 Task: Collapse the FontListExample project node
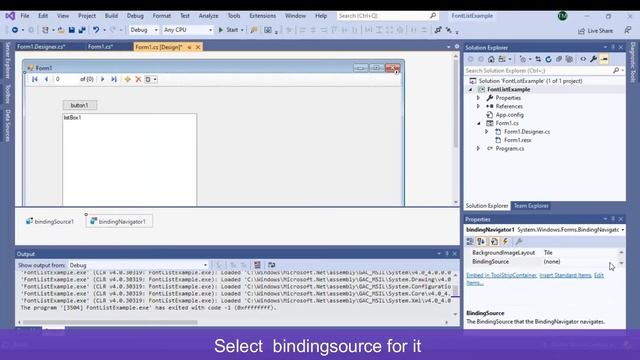(x=471, y=89)
